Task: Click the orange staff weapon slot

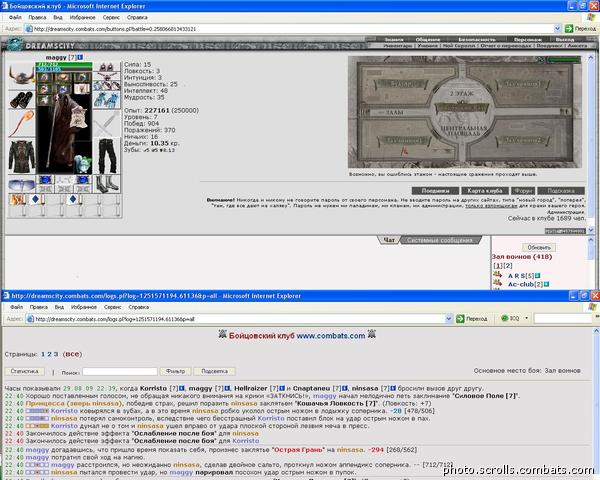Action: pos(21,124)
